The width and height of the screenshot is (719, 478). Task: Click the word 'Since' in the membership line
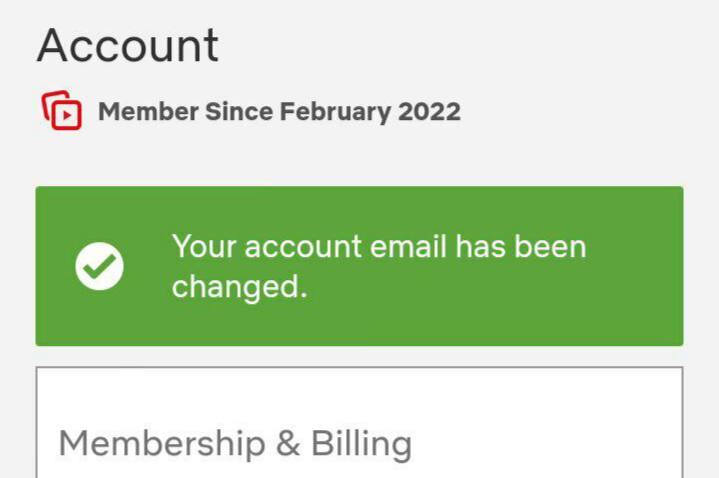coord(239,111)
